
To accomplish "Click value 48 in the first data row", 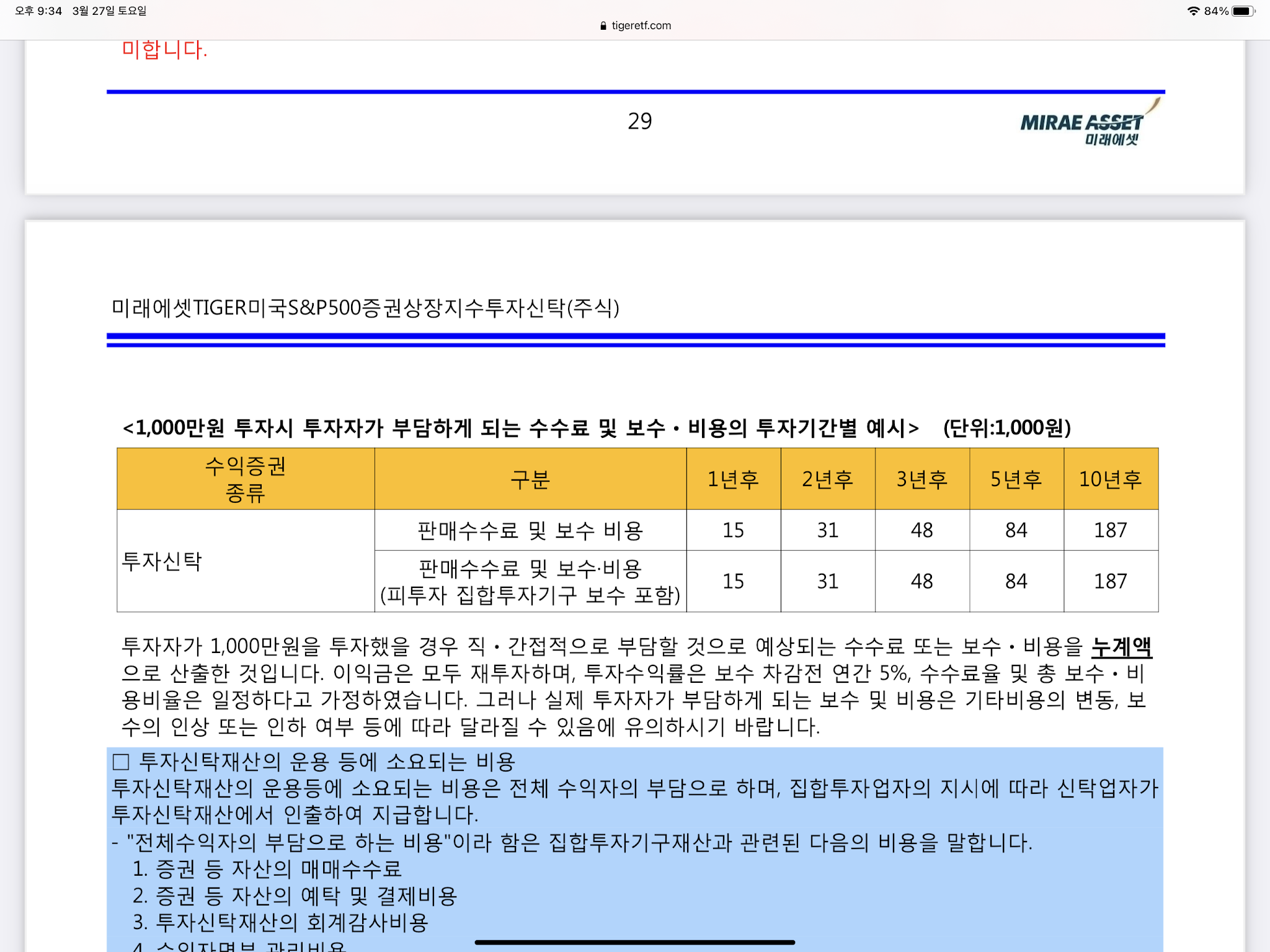I will coord(922,530).
